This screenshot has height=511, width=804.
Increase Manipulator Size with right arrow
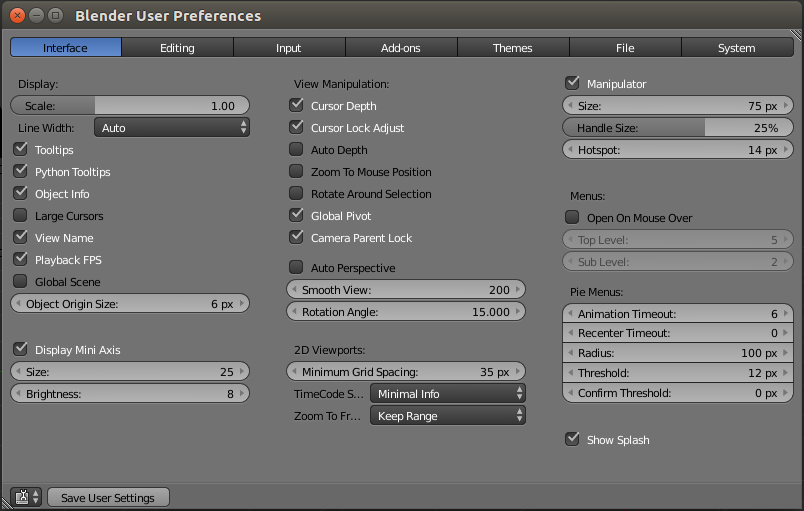(786, 106)
